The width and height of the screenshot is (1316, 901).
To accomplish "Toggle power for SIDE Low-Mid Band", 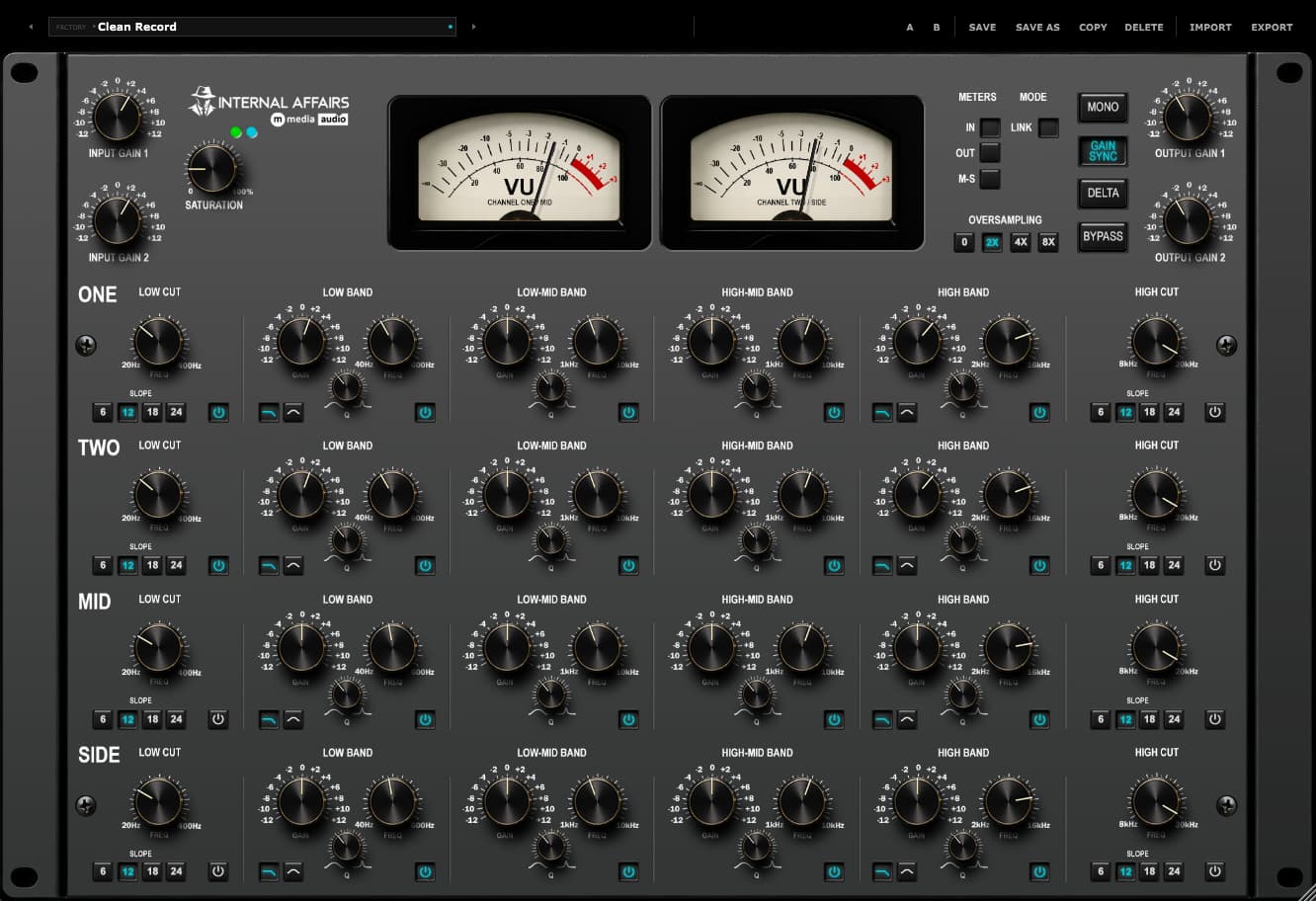I will tap(628, 872).
